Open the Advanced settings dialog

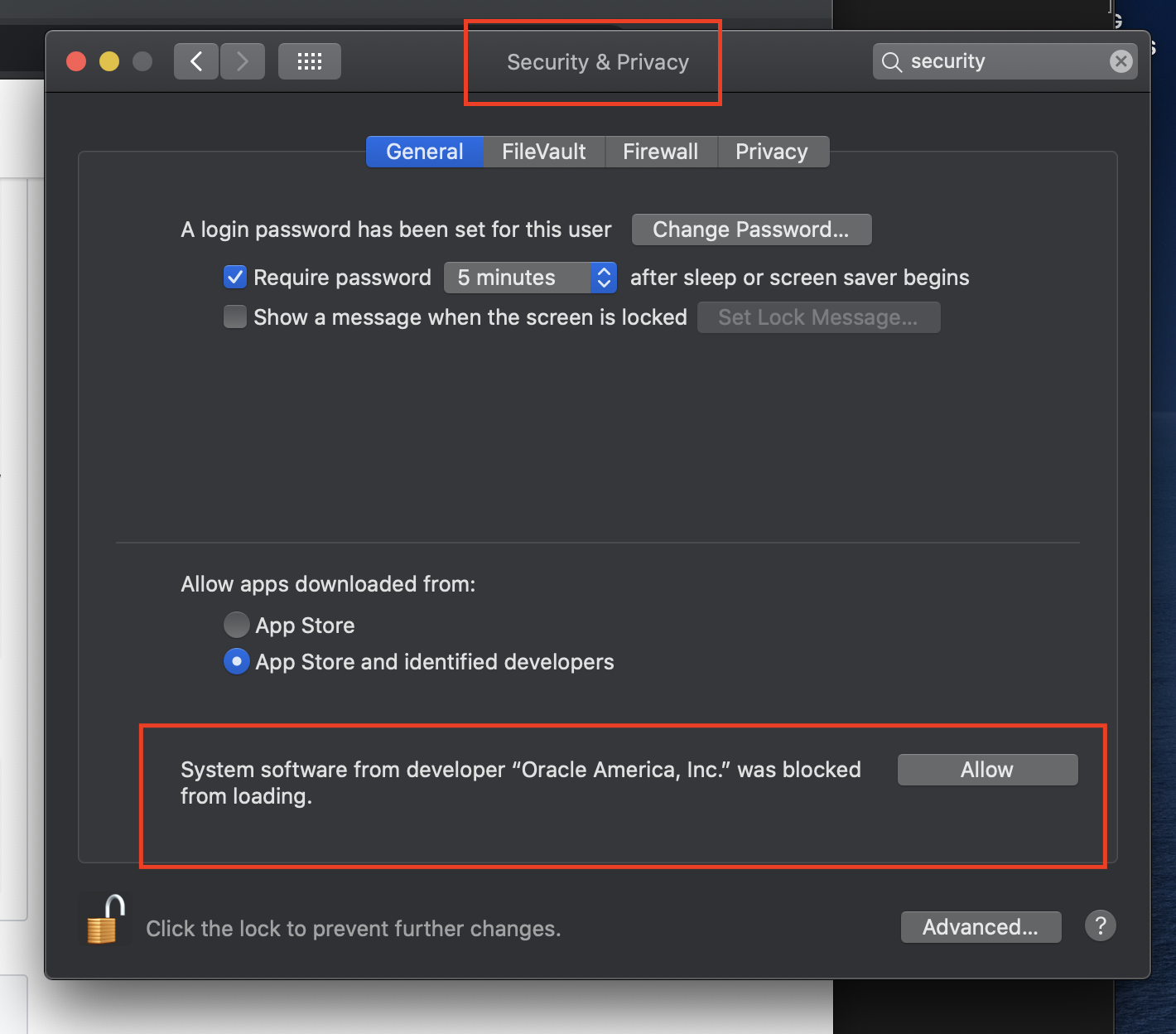click(x=981, y=927)
